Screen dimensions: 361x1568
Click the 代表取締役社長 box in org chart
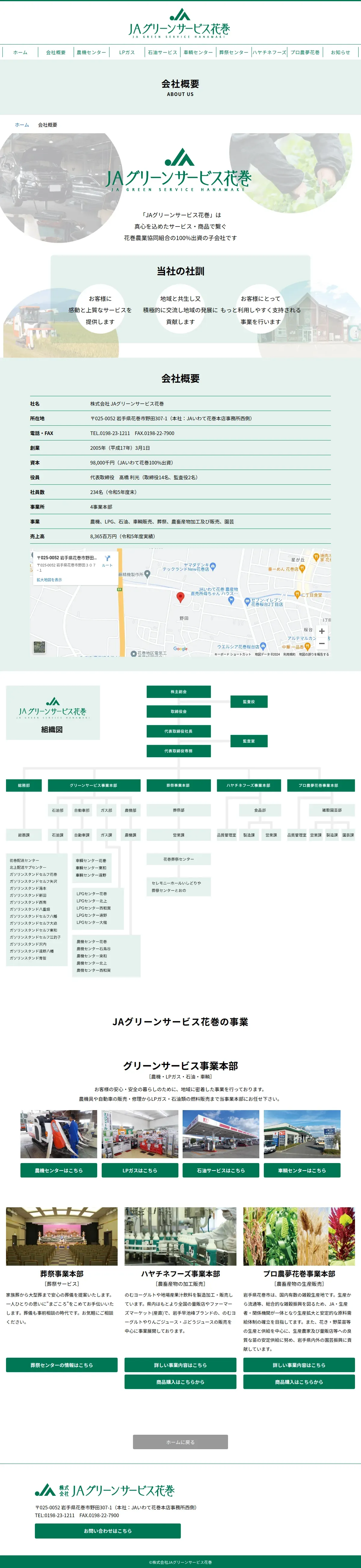pos(178,731)
